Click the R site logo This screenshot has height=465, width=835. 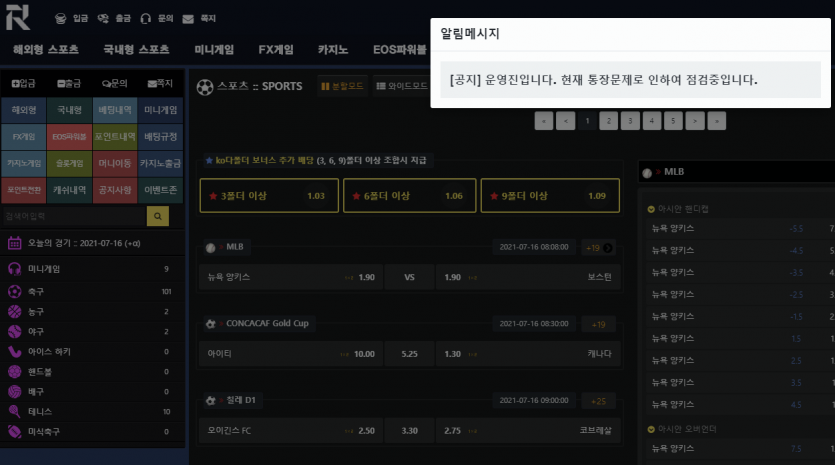[18, 17]
